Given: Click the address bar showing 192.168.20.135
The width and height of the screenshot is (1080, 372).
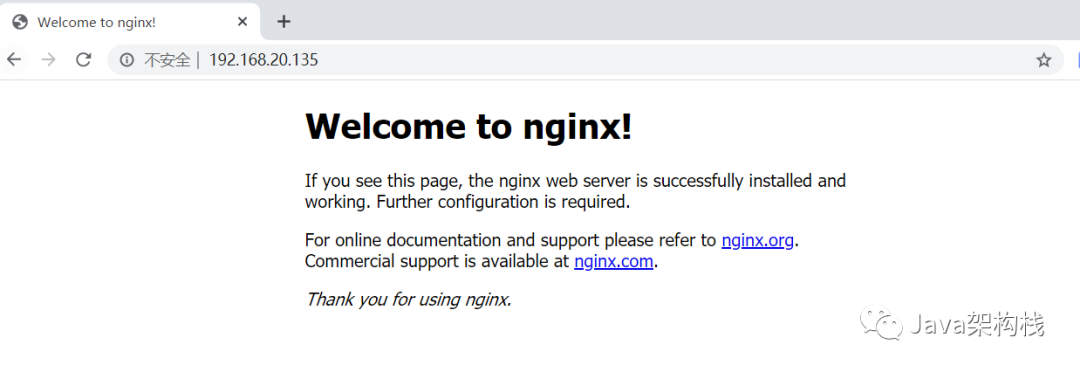Looking at the screenshot, I should pos(585,60).
